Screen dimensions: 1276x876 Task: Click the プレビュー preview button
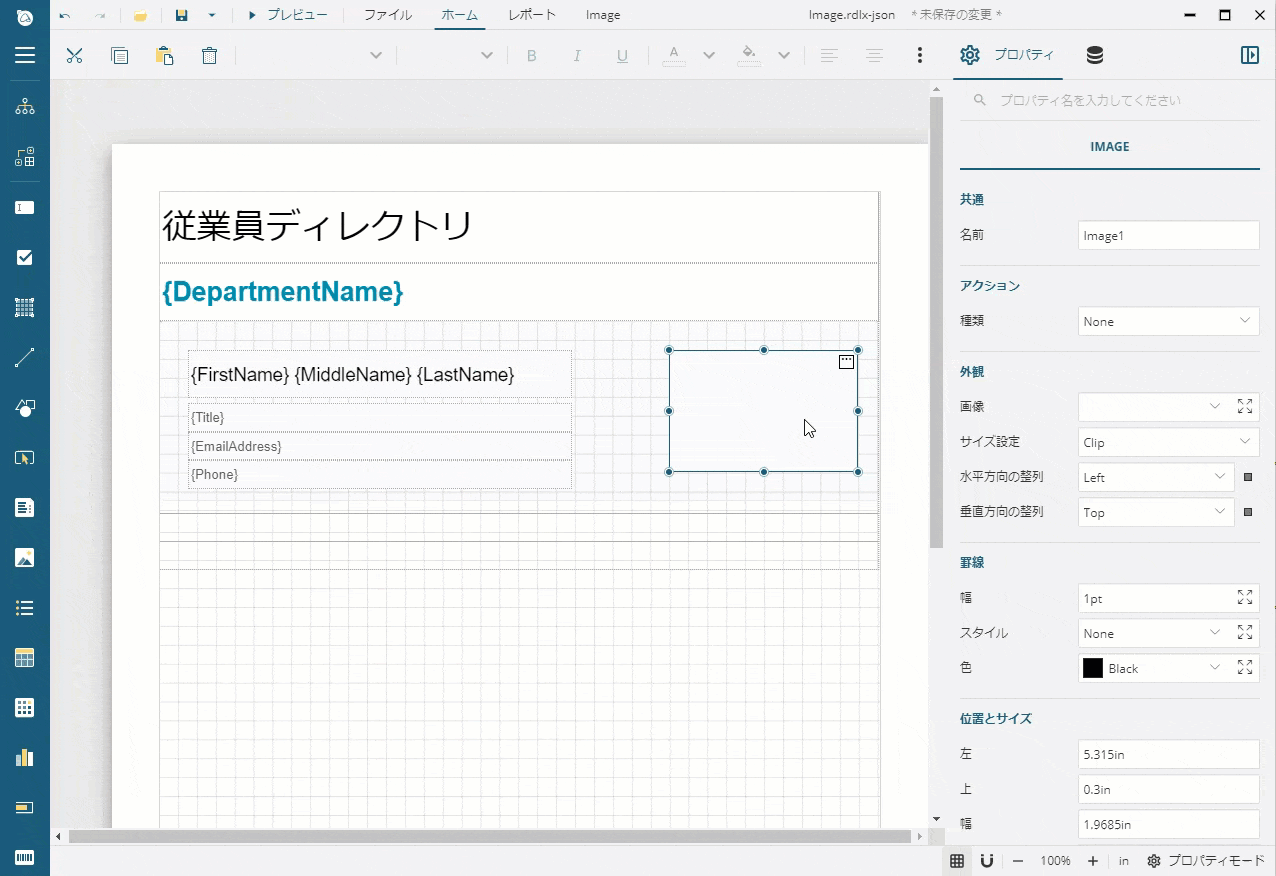tap(287, 15)
